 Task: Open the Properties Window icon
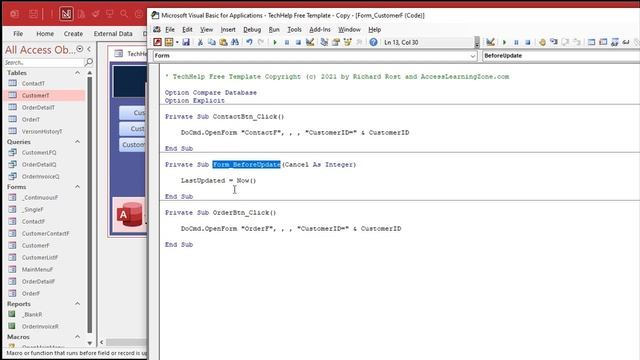coord(336,42)
